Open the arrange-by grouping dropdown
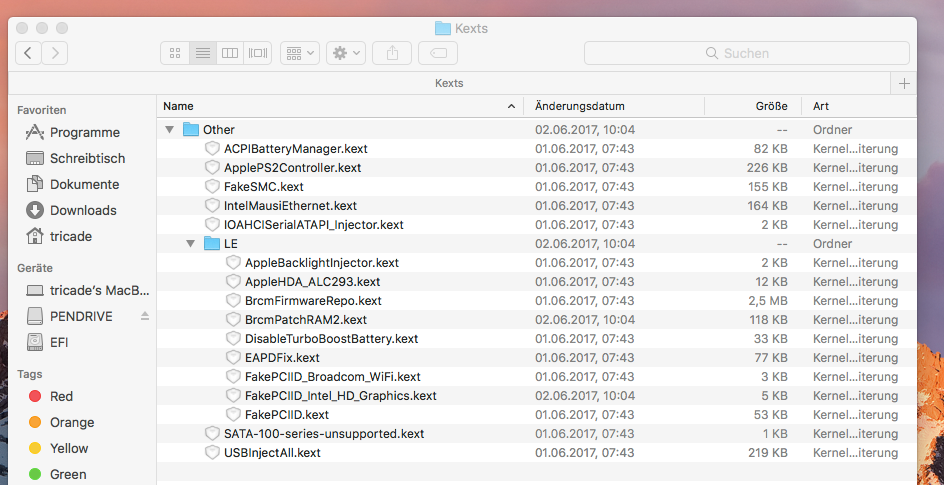This screenshot has width=944, height=485. 300,53
